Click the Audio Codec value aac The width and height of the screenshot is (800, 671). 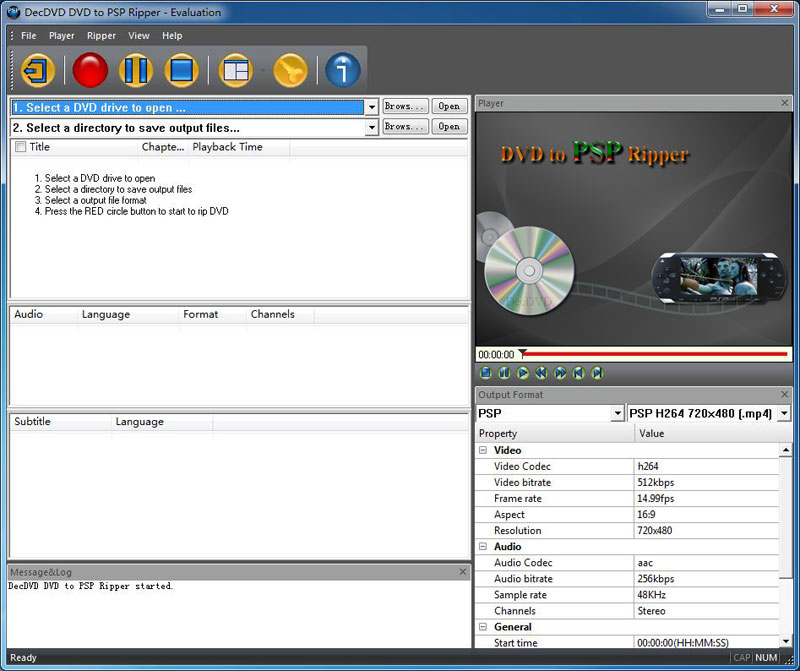[x=645, y=563]
